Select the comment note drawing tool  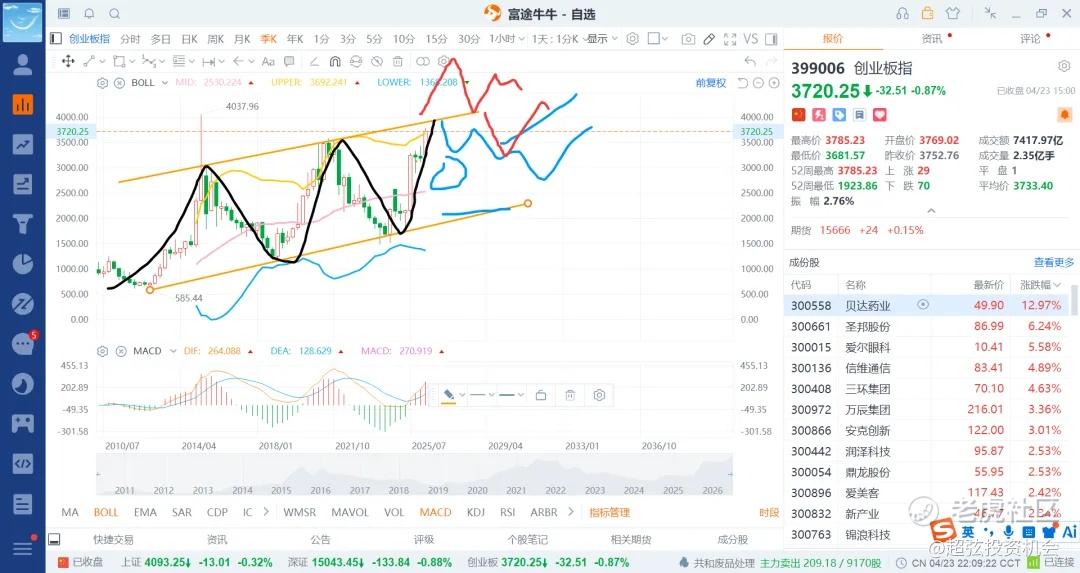pos(289,61)
